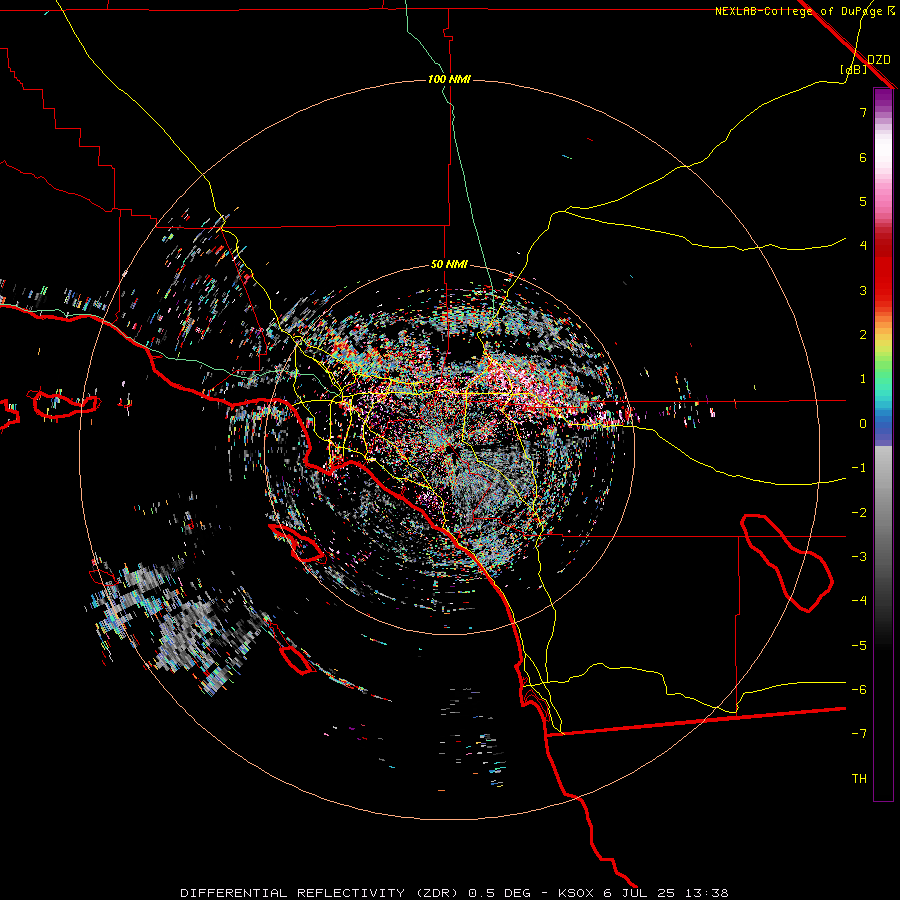The width and height of the screenshot is (900, 900).
Task: Click the DZD product label
Action: (879, 60)
